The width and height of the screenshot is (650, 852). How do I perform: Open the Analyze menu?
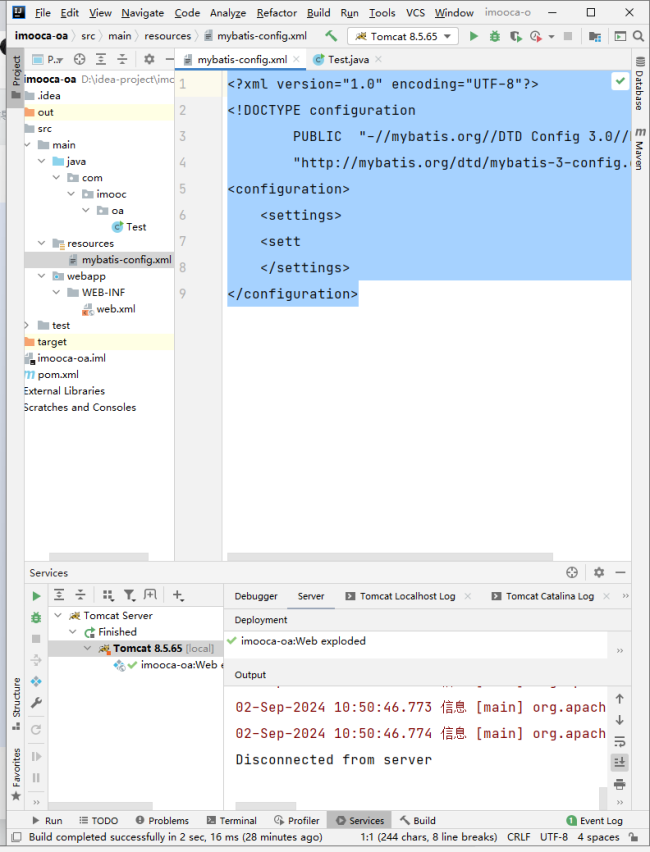(228, 12)
